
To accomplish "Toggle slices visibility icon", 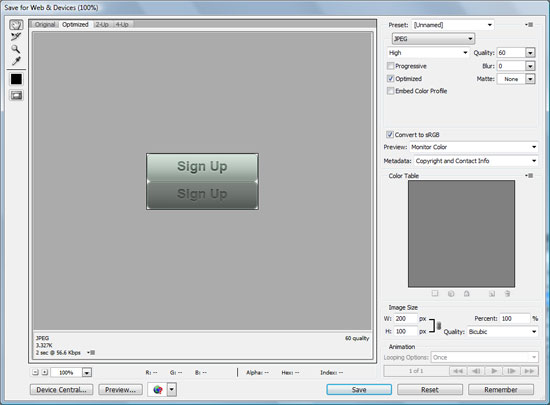I will click(16, 95).
